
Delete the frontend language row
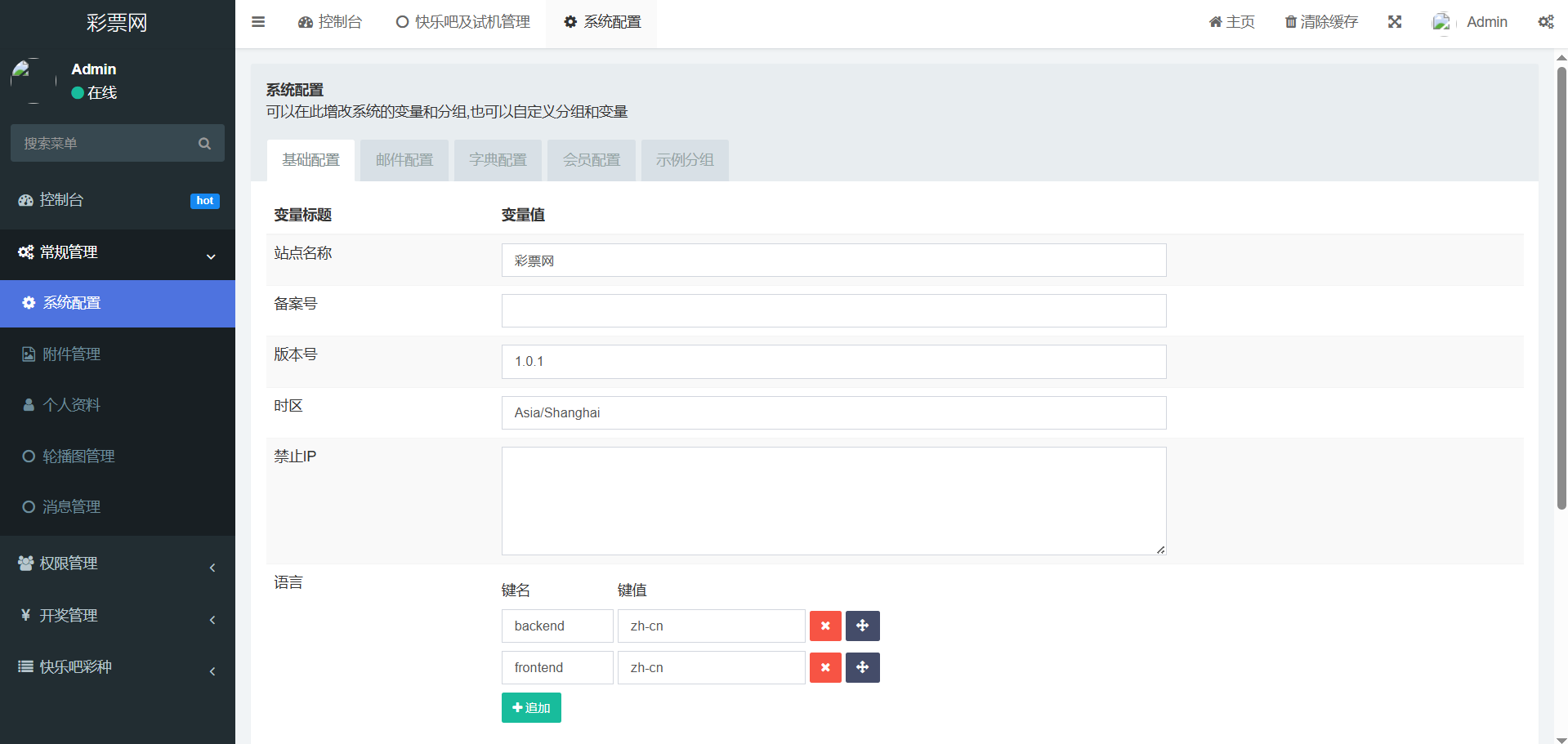pos(825,668)
